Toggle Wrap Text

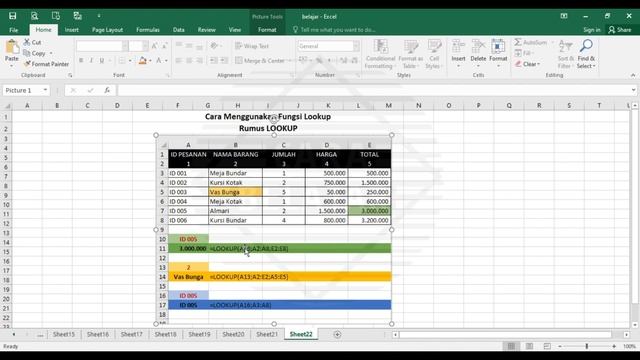click(x=252, y=46)
